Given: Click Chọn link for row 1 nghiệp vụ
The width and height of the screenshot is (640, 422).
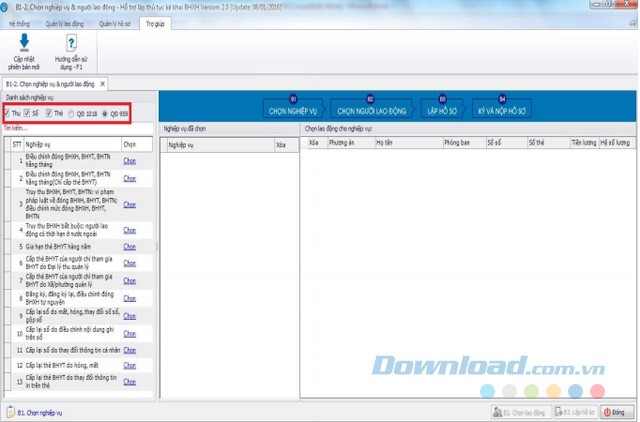Looking at the screenshot, I should pos(129,160).
